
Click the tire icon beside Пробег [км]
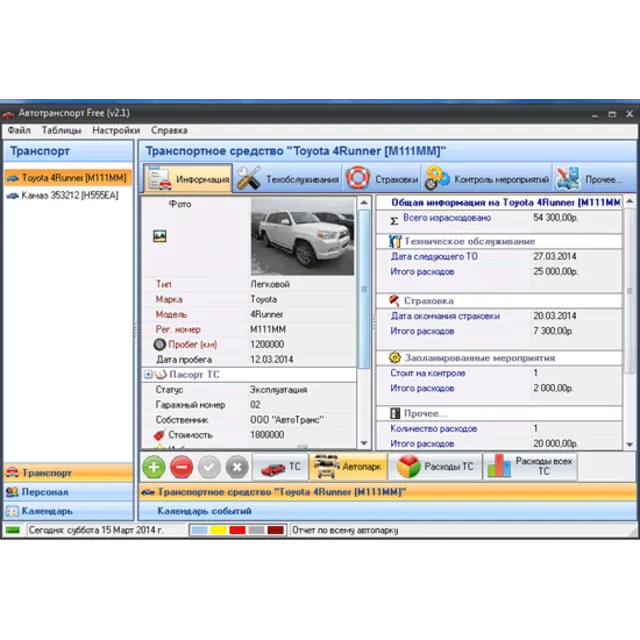[160, 344]
